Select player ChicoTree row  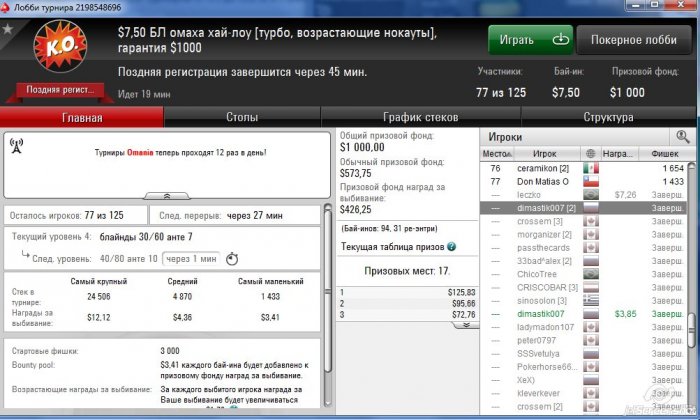(x=583, y=274)
